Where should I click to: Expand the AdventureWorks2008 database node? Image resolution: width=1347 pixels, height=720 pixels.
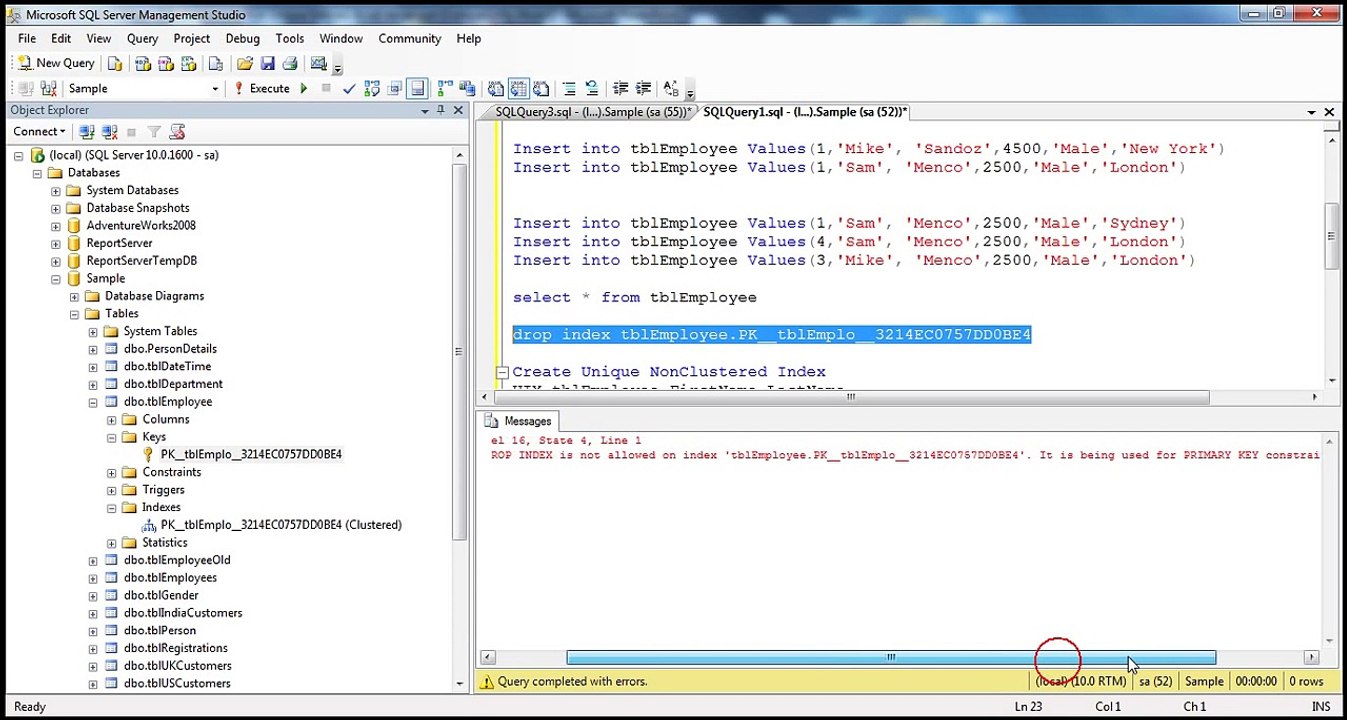point(56,226)
